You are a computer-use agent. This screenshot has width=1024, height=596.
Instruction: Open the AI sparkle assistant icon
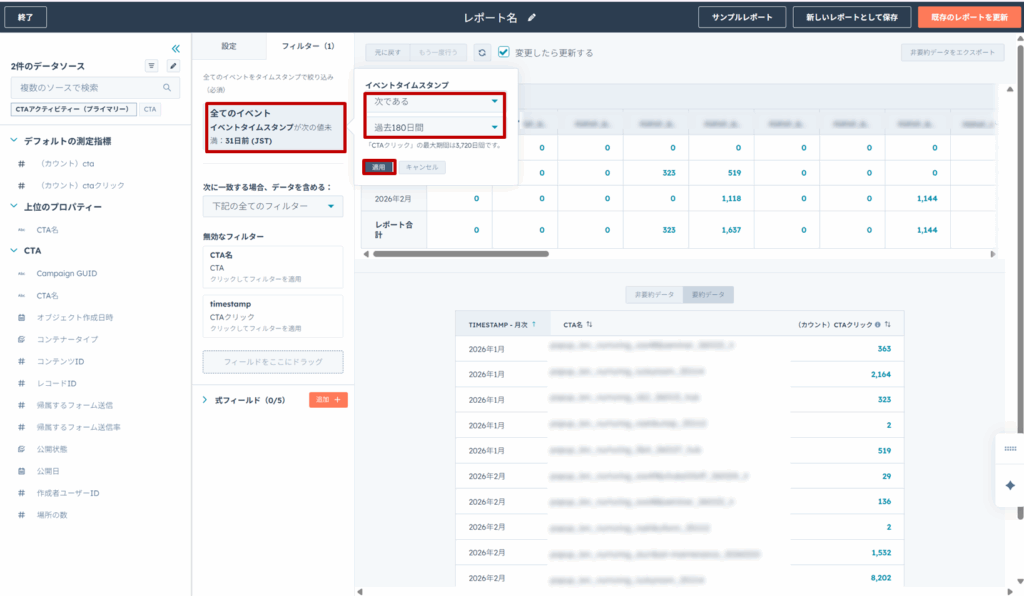pos(1009,485)
